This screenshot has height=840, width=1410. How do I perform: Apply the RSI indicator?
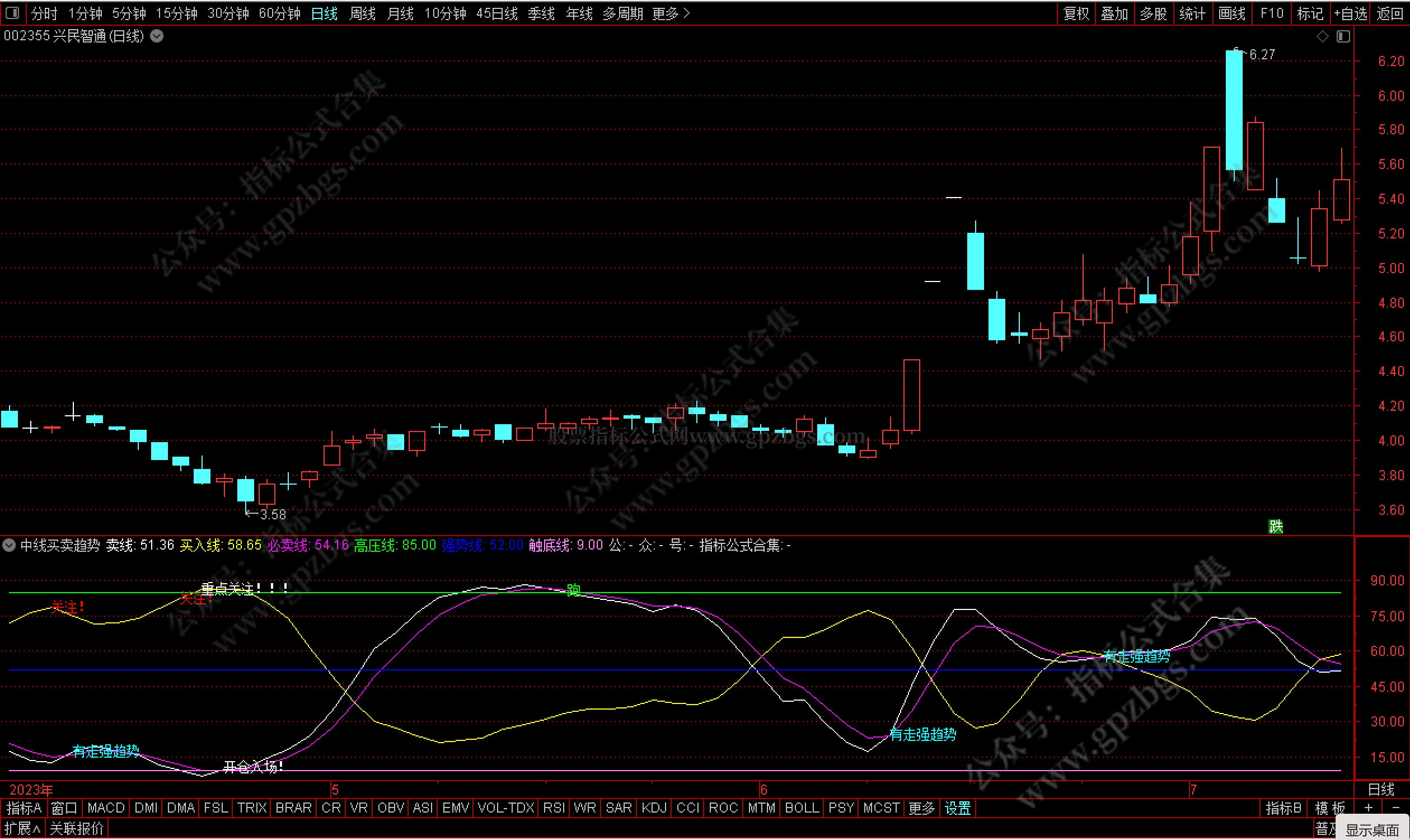pos(554,808)
